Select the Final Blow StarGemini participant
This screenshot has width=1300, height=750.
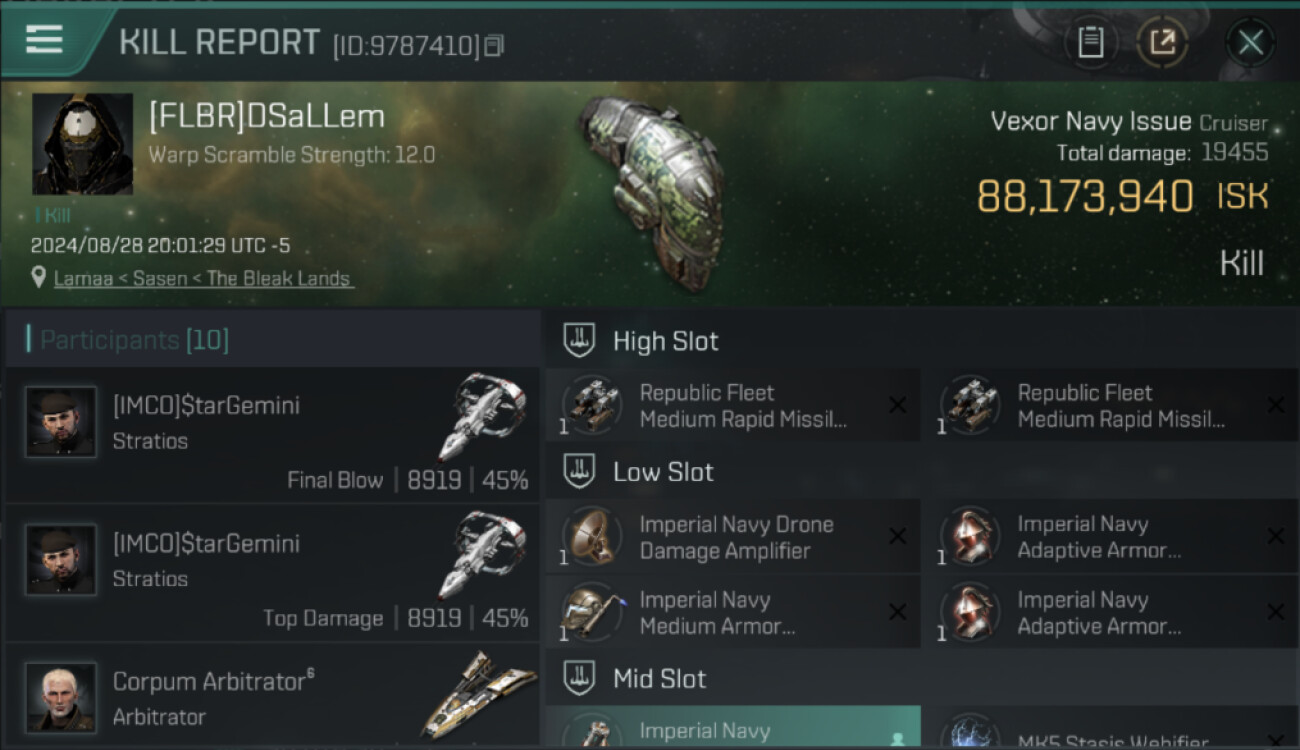(272, 435)
